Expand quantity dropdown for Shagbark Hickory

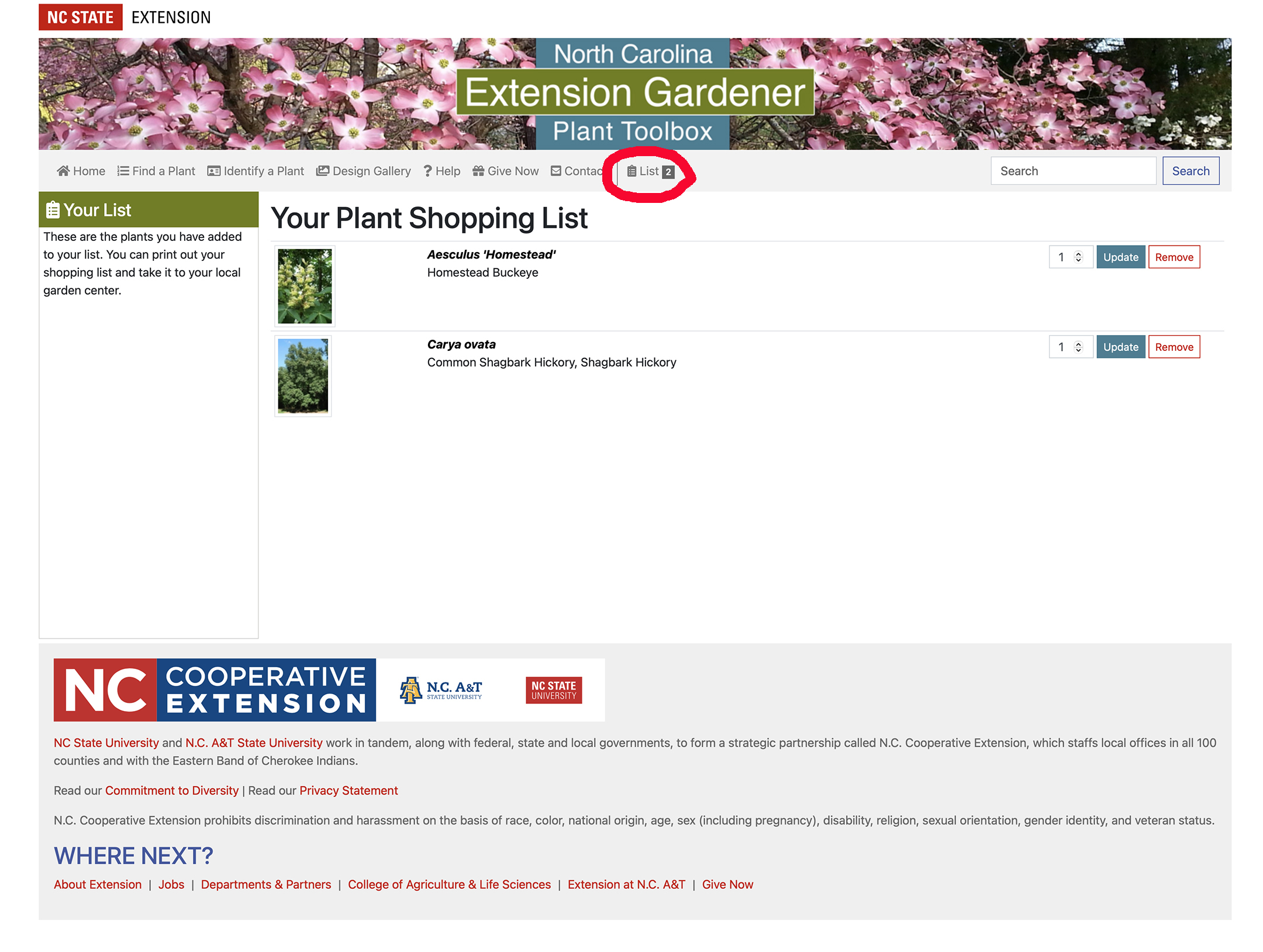point(1078,347)
